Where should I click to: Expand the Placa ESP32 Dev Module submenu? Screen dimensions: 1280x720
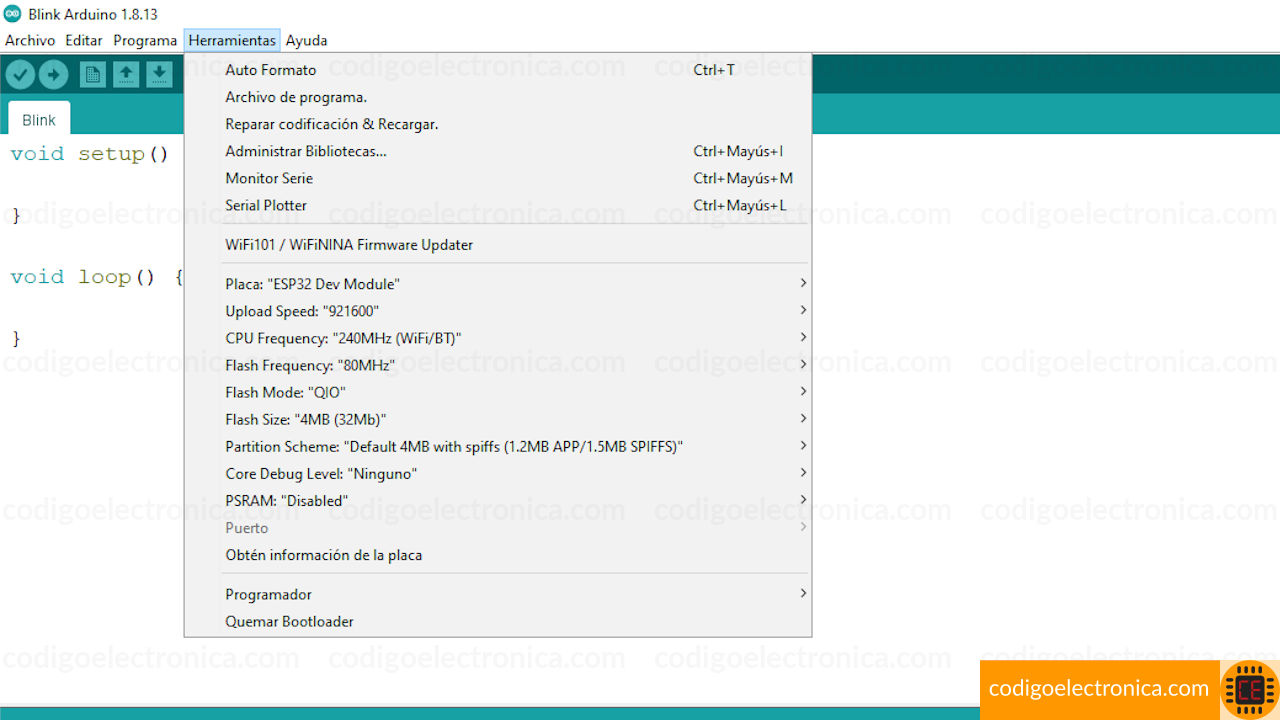(x=498, y=284)
